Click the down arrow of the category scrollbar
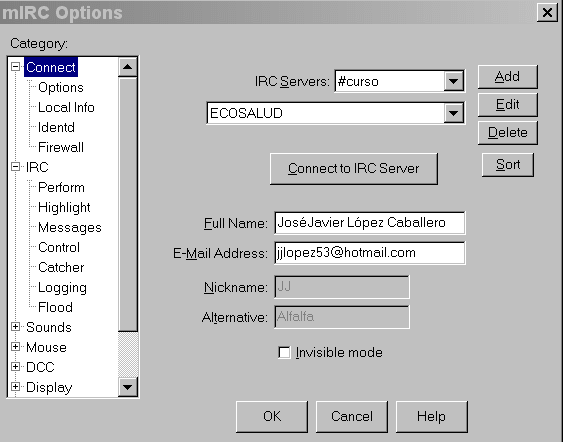Image resolution: width=563 pixels, height=442 pixels. (128, 387)
